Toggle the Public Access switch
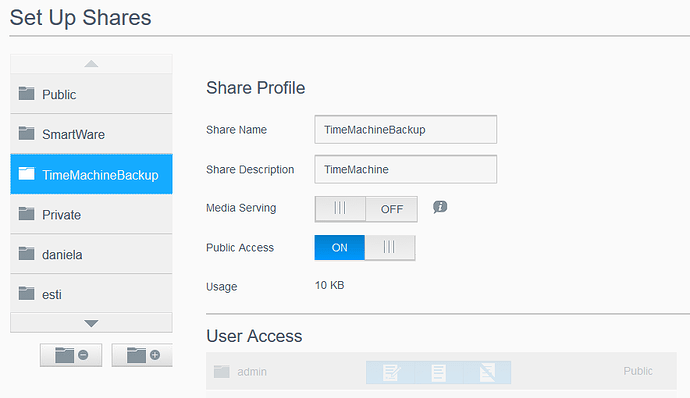The image size is (690, 398). tap(365, 247)
